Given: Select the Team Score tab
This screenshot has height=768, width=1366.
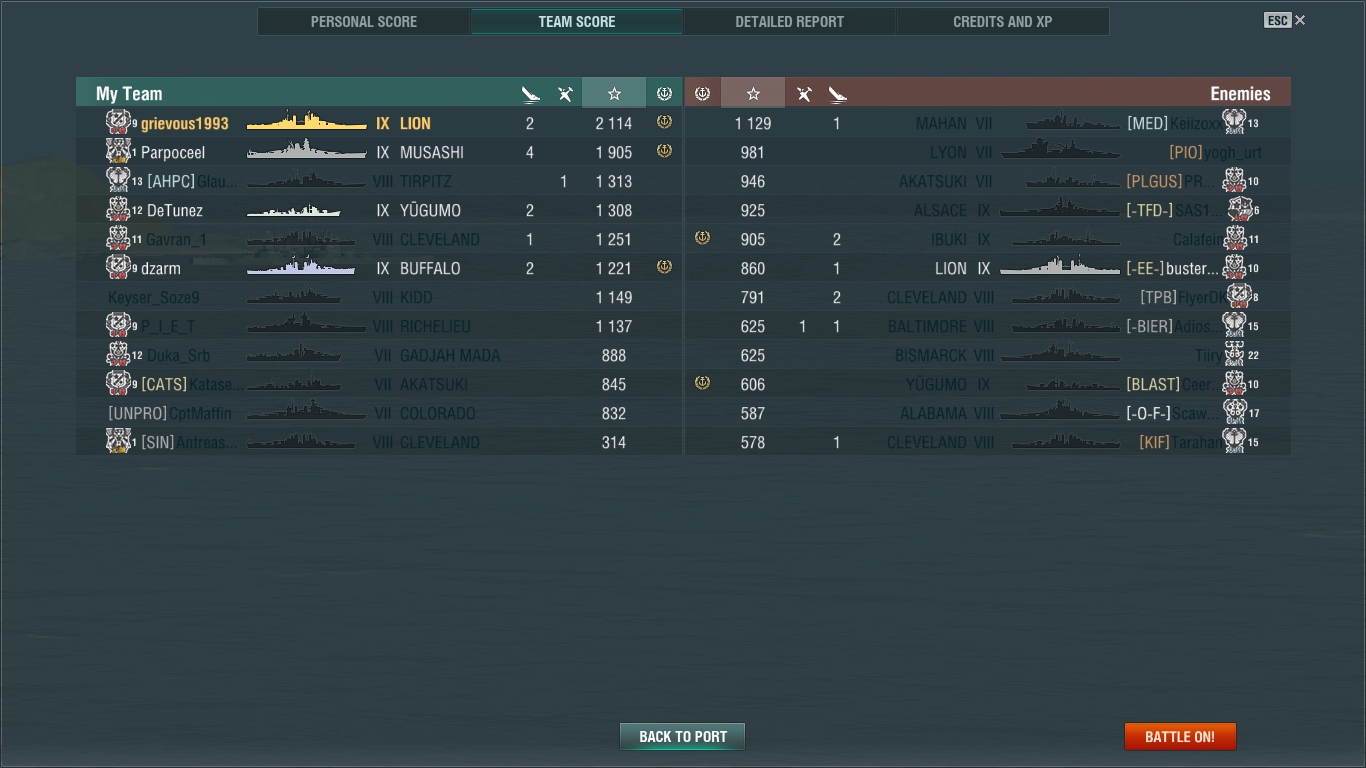Looking at the screenshot, I should pyautogui.click(x=577, y=21).
